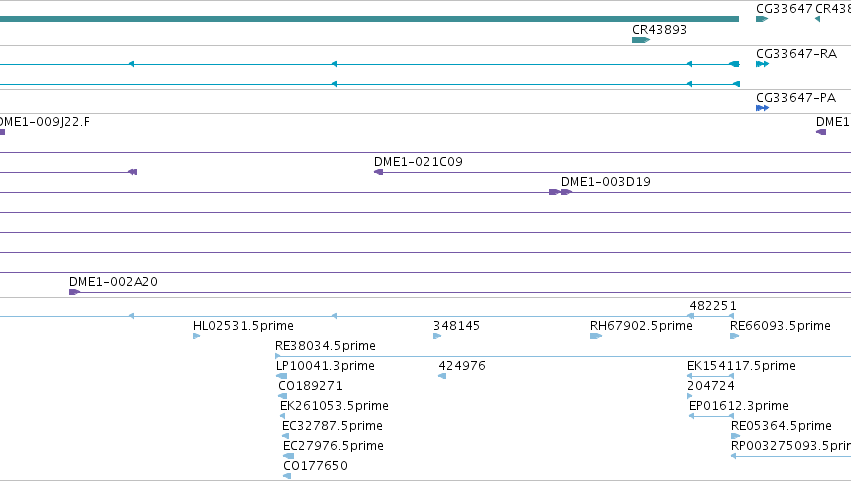The width and height of the screenshot is (851, 481).
Task: Click the DME1-009J22.F label
Action: (45, 122)
